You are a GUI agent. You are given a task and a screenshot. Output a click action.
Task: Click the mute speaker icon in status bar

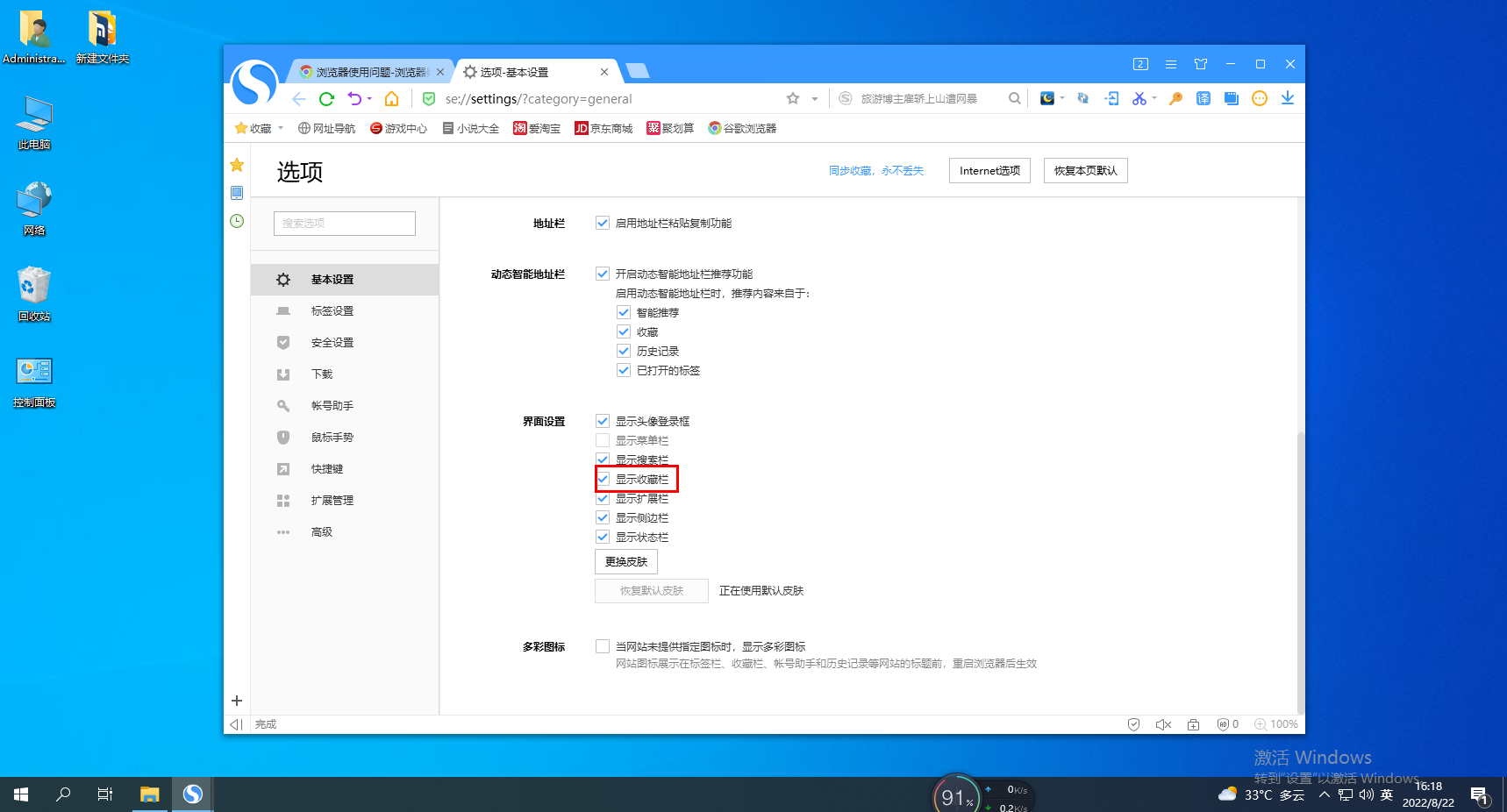pyautogui.click(x=1164, y=724)
